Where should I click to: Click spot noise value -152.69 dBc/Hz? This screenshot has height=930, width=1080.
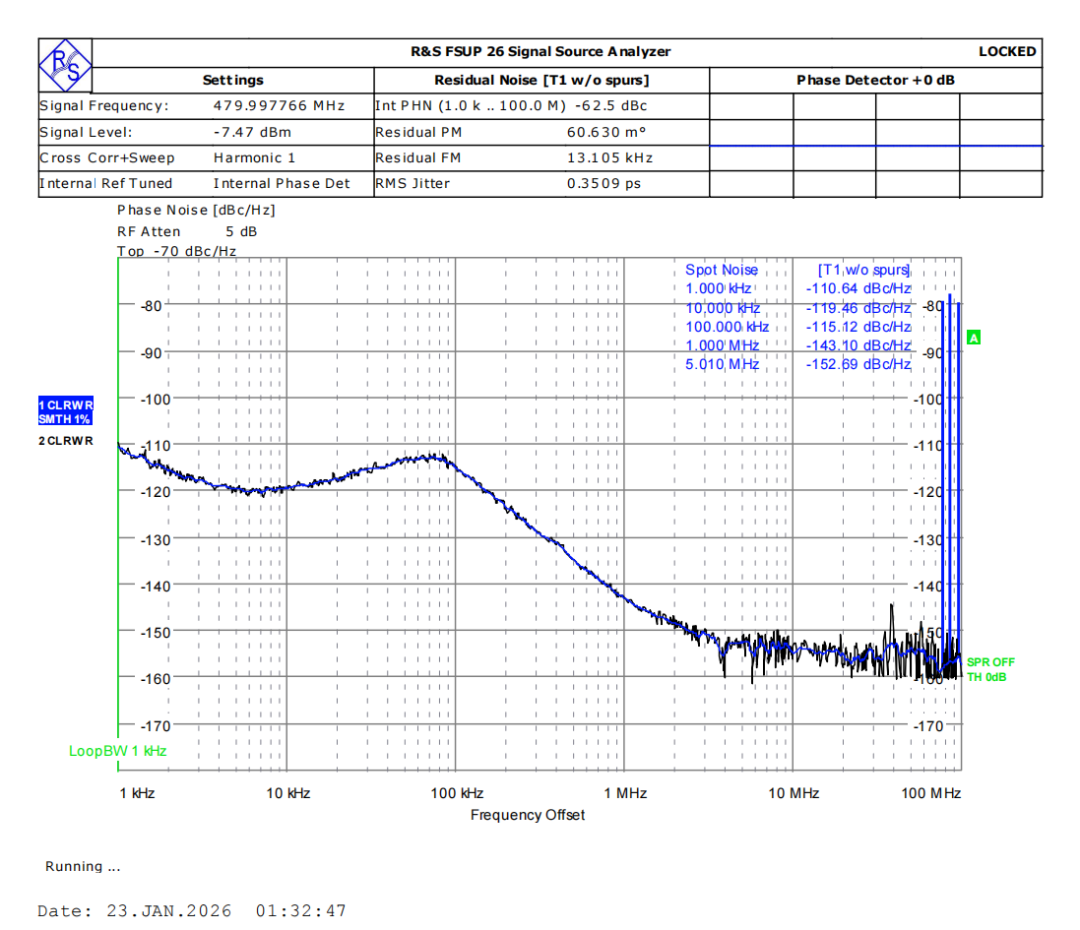[x=858, y=364]
